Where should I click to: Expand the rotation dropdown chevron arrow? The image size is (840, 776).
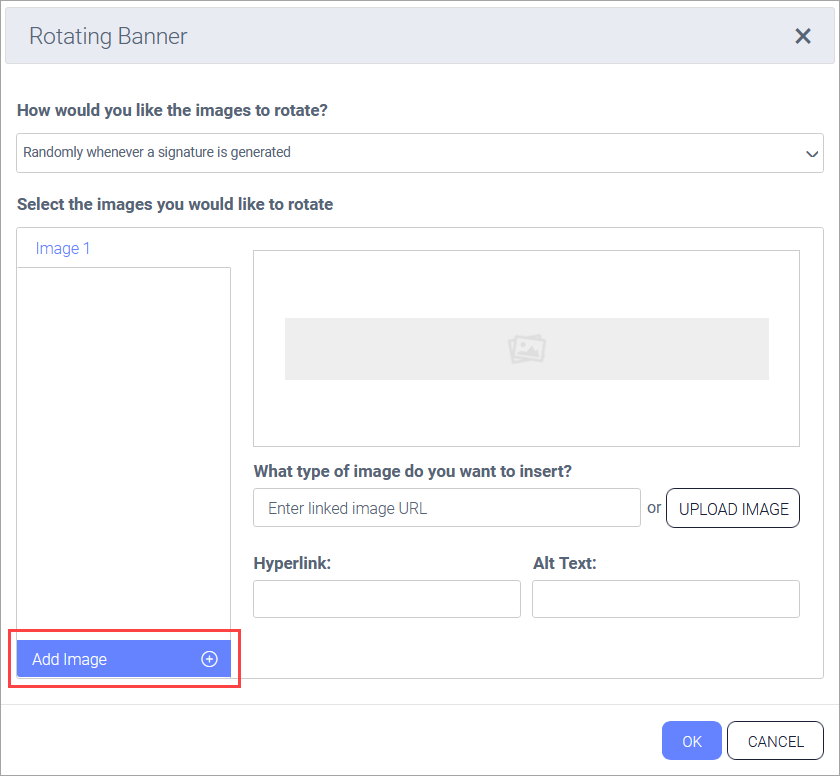pos(812,153)
